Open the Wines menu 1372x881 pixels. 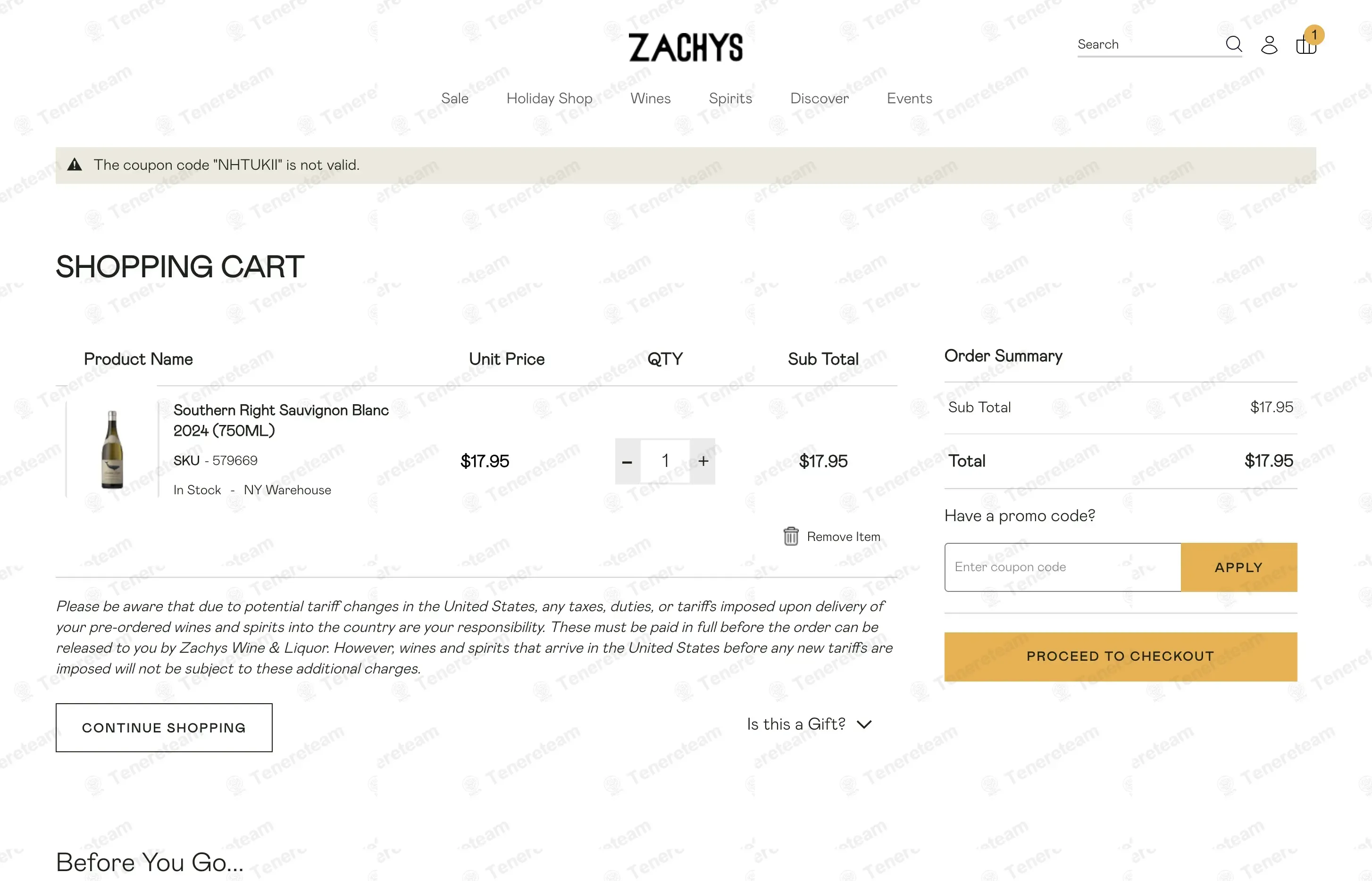coord(650,99)
